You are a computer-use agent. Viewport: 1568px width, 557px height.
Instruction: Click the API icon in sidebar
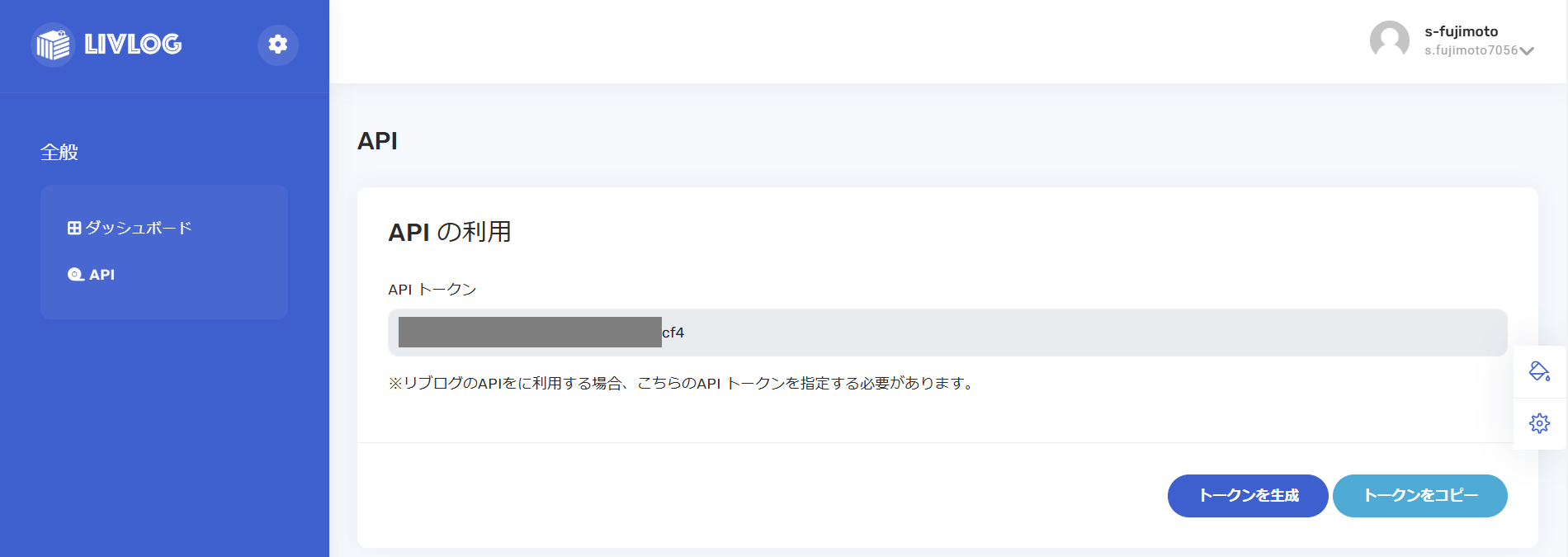[x=75, y=275]
